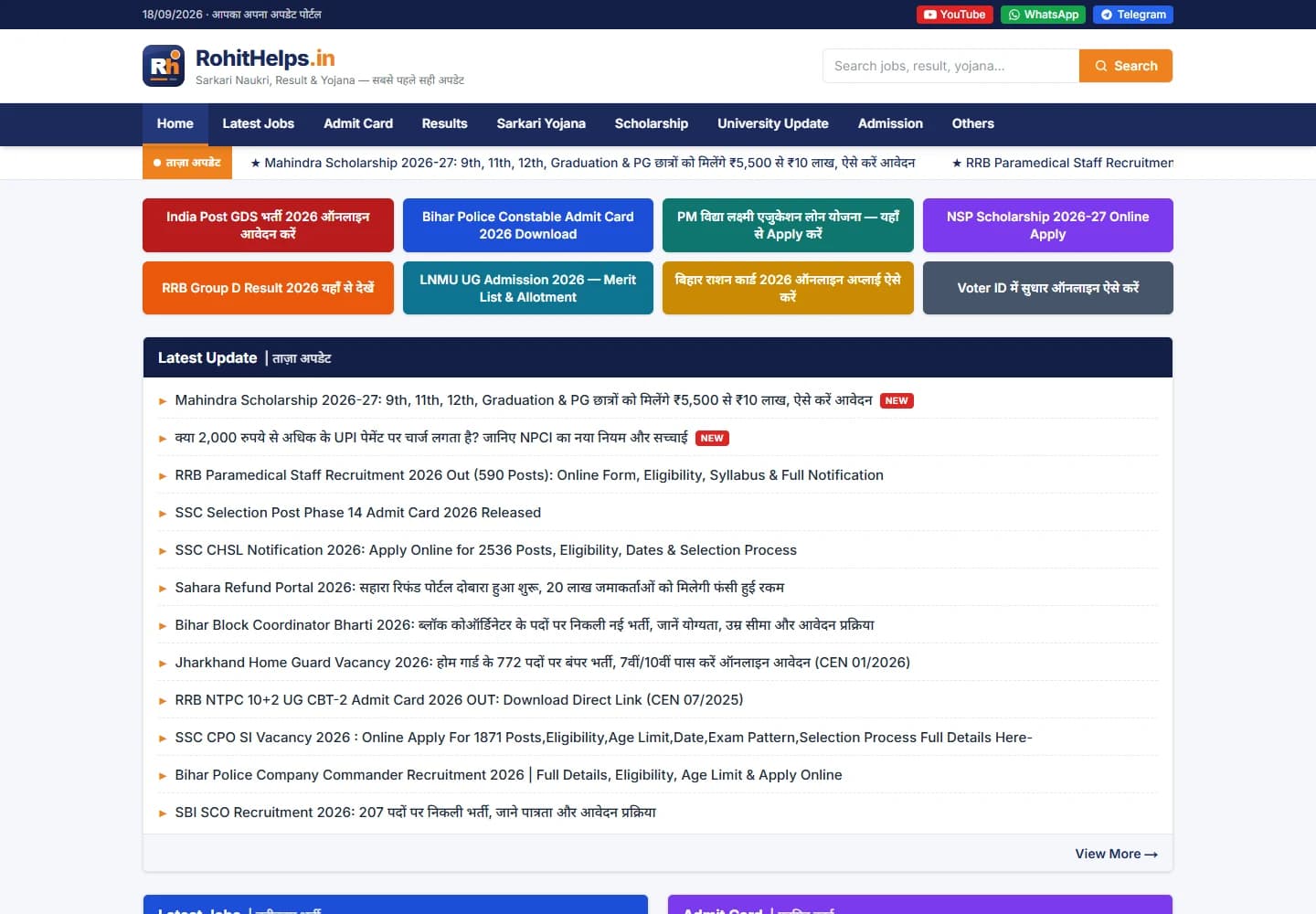This screenshot has height=914, width=1316.
Task: Open Bihar Ration Card 2026 yellow tile
Action: [788, 288]
